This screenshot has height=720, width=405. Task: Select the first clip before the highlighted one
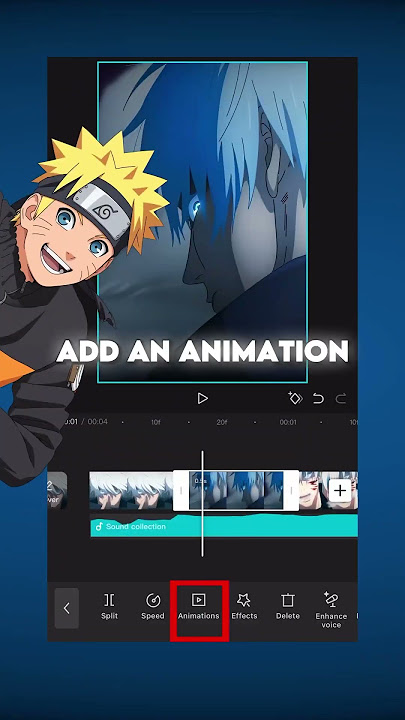click(131, 490)
